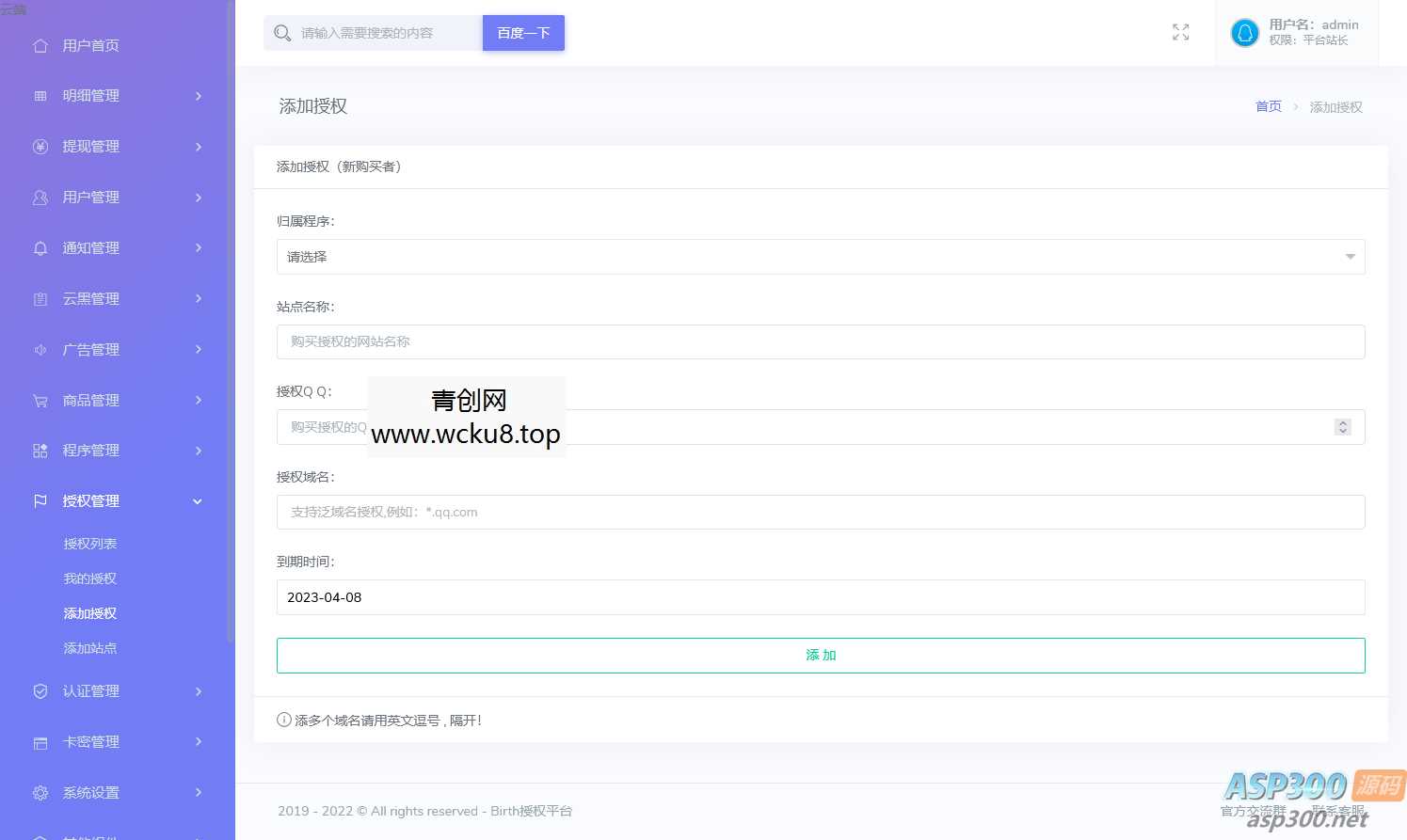Open the 商品管理 shopping cart icon

pos(40,400)
